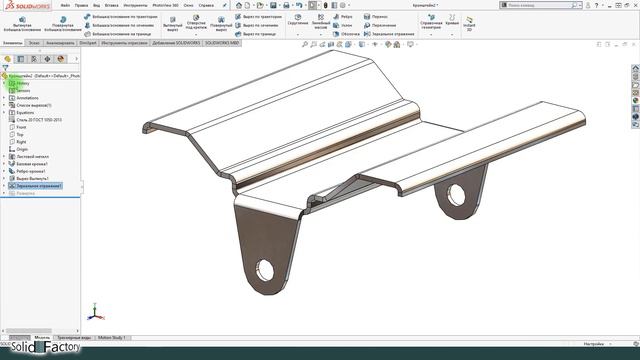
Task: Expand the Вырез-Вытянуть1 tree node
Action: tap(4, 178)
